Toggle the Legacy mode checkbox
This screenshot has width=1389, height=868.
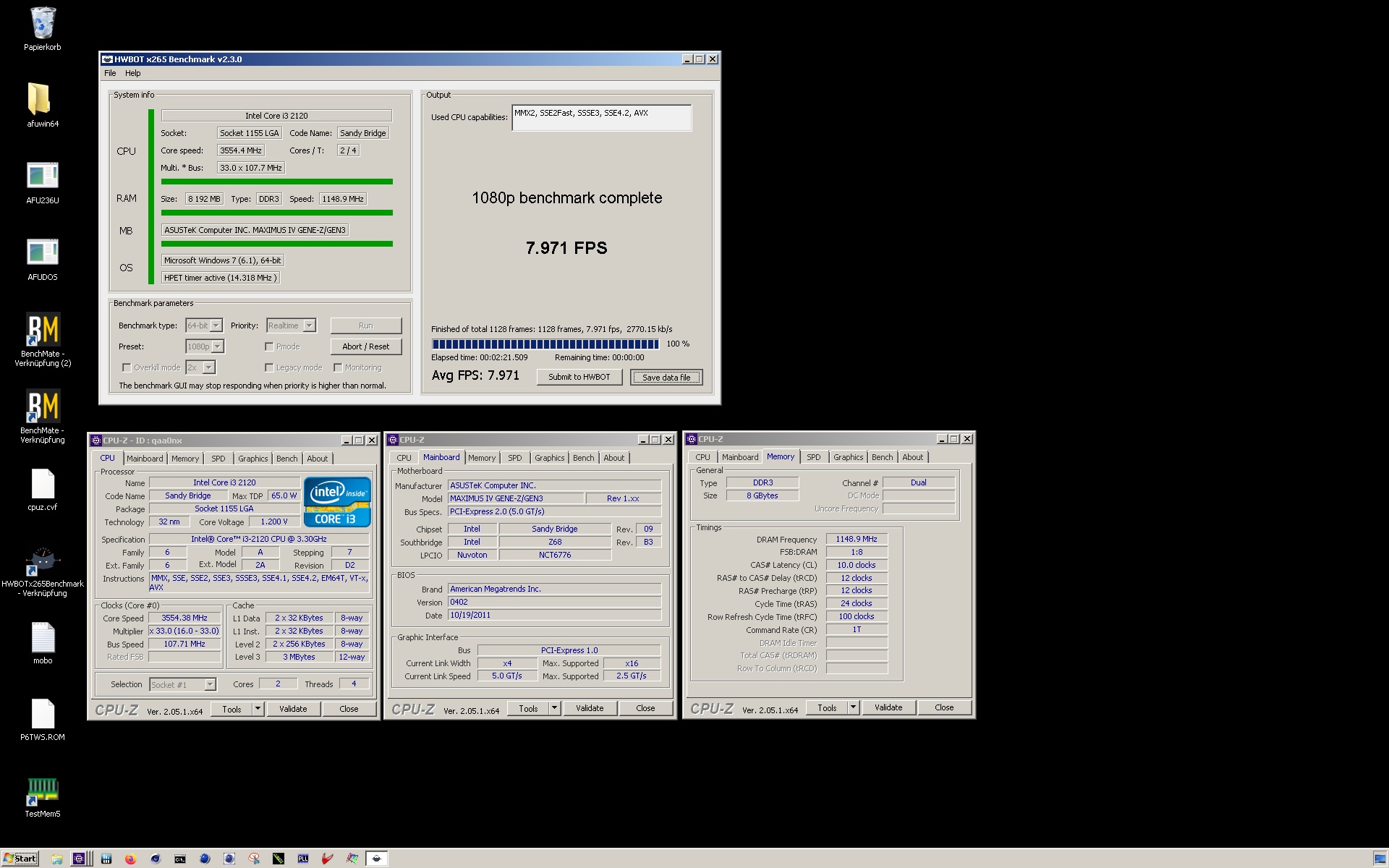pyautogui.click(x=269, y=367)
